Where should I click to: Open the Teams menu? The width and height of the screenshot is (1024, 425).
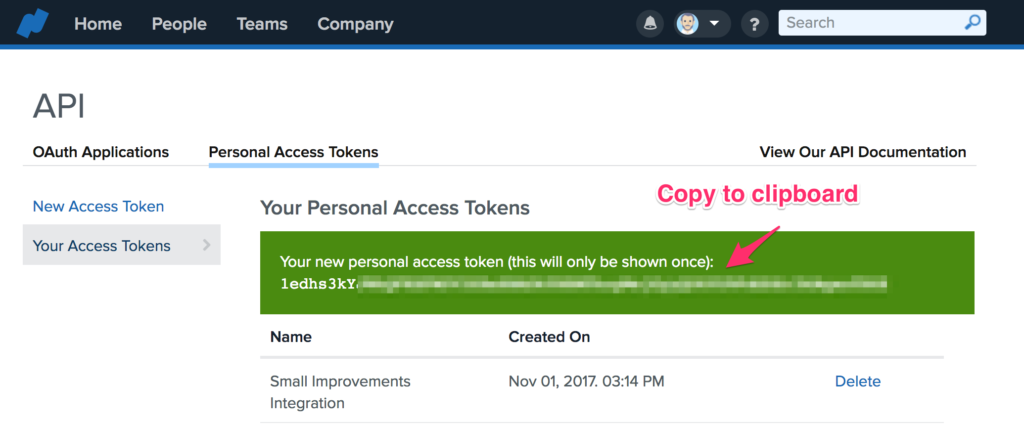262,23
